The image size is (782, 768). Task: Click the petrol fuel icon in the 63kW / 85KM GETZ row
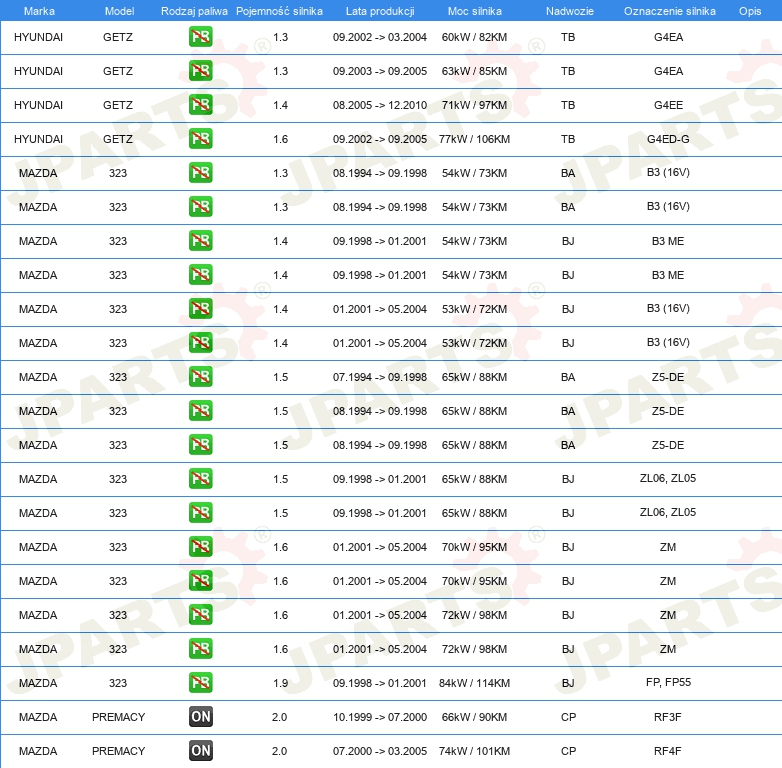click(200, 71)
